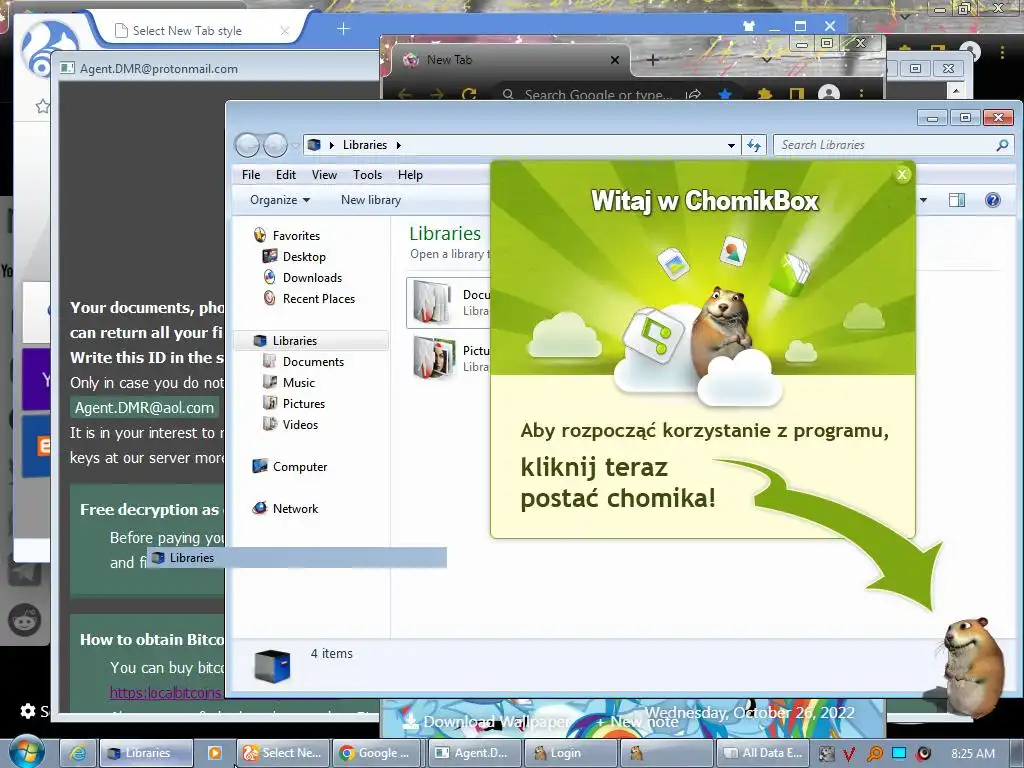
Task: Open the View menu in explorer
Action: (324, 175)
